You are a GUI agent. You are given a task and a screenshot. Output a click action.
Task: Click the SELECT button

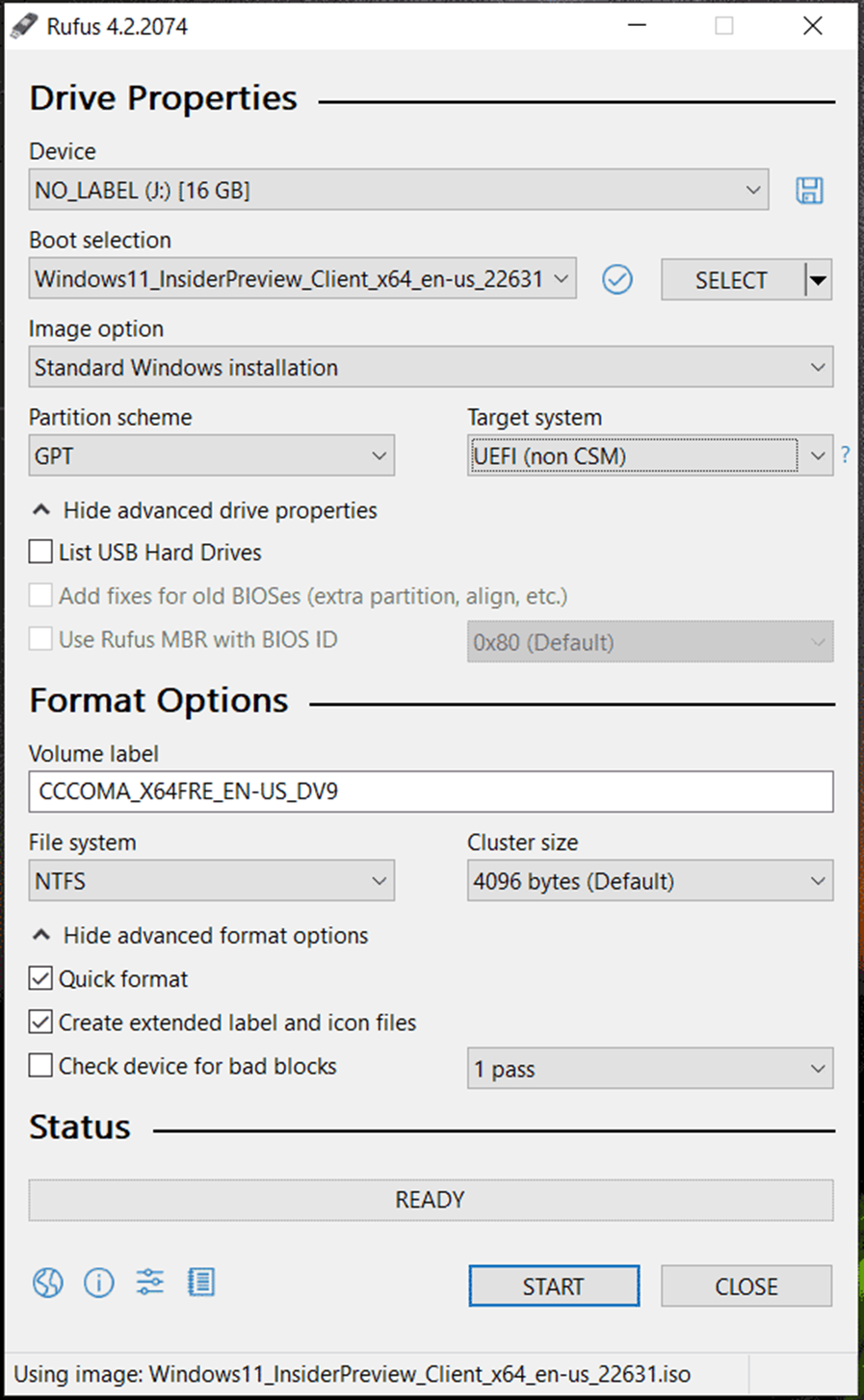731,280
